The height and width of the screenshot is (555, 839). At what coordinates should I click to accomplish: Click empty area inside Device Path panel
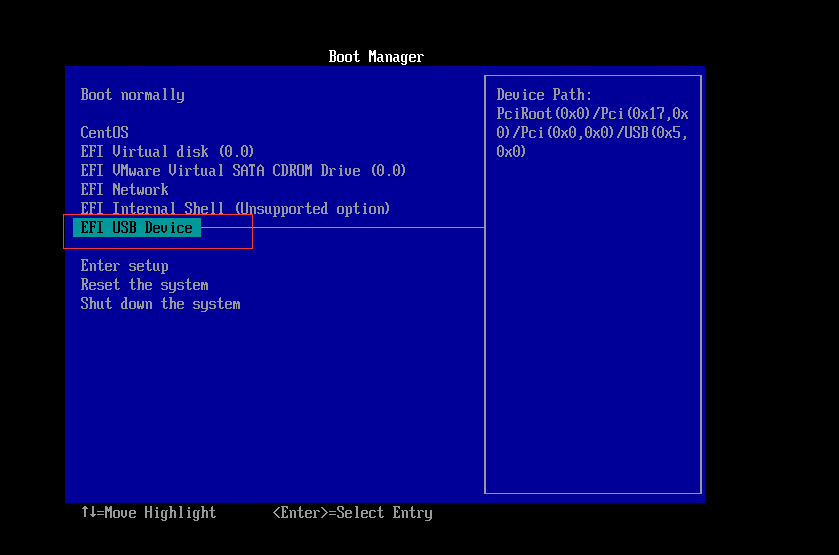tap(592, 330)
